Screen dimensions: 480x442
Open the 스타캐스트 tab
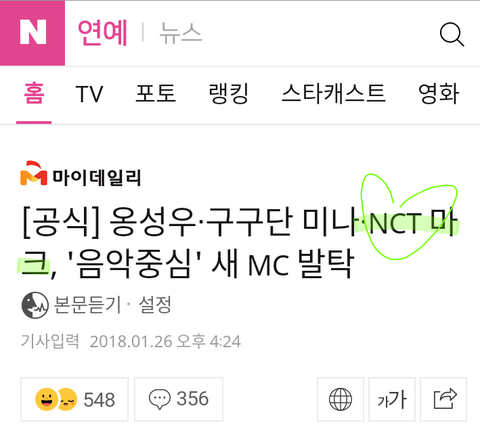(333, 94)
